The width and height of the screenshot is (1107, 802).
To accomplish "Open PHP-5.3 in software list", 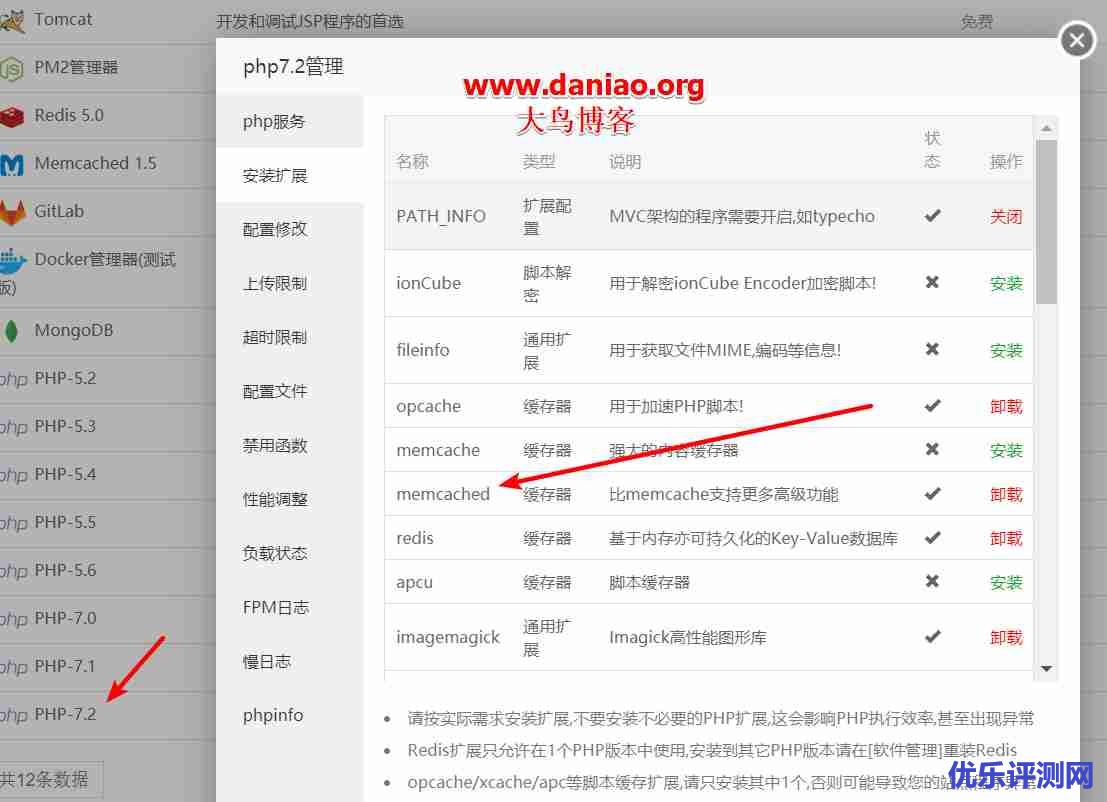I will tap(65, 426).
